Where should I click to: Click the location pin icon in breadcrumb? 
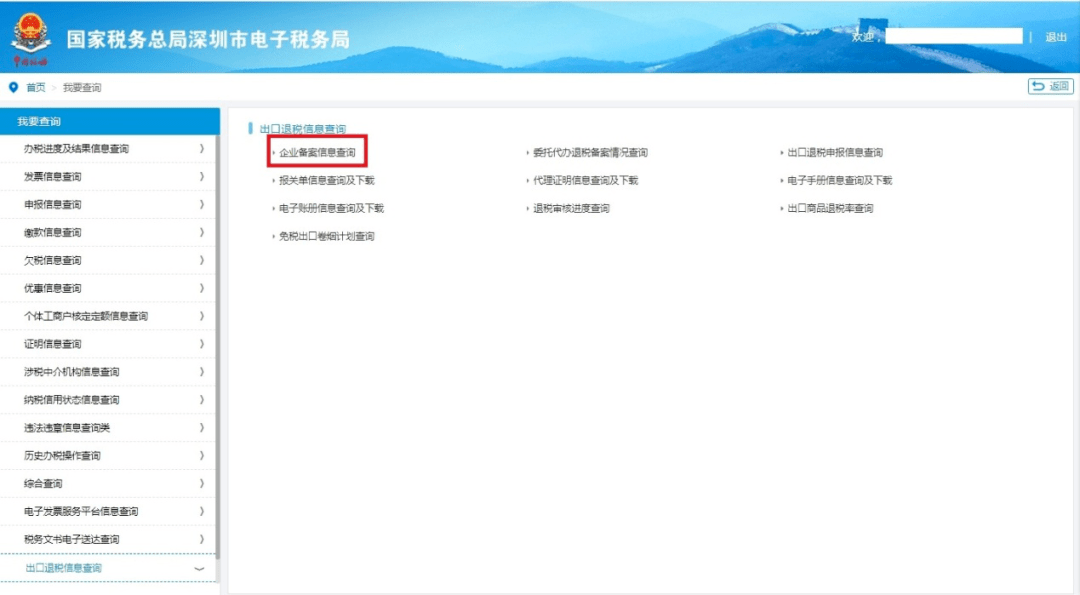click(x=14, y=87)
